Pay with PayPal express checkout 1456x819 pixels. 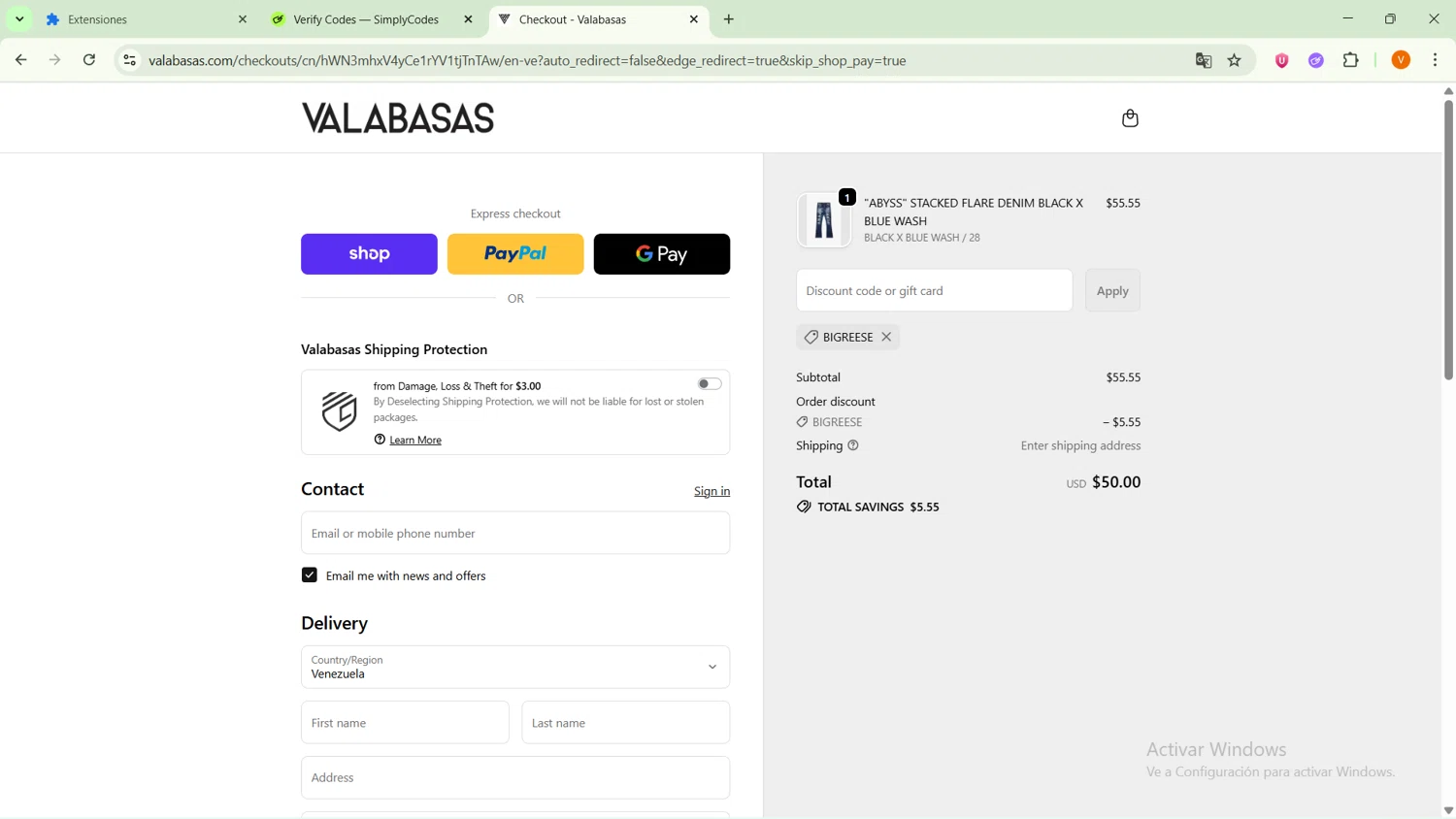point(515,254)
